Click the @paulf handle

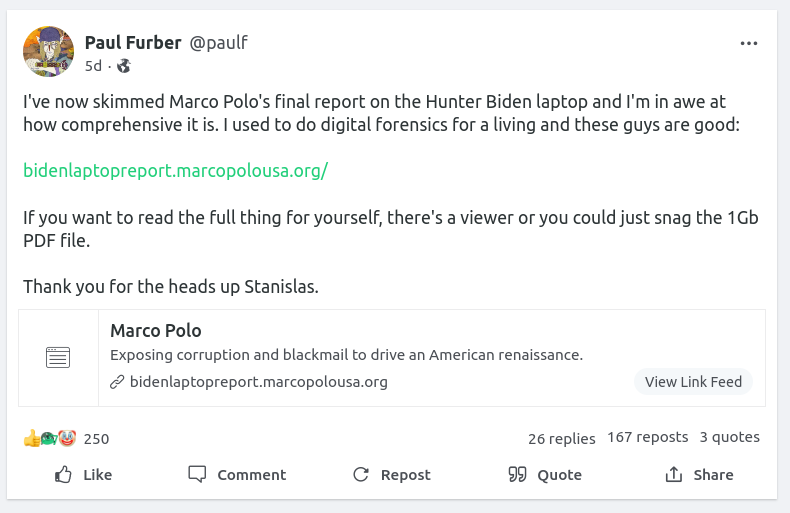pos(218,42)
